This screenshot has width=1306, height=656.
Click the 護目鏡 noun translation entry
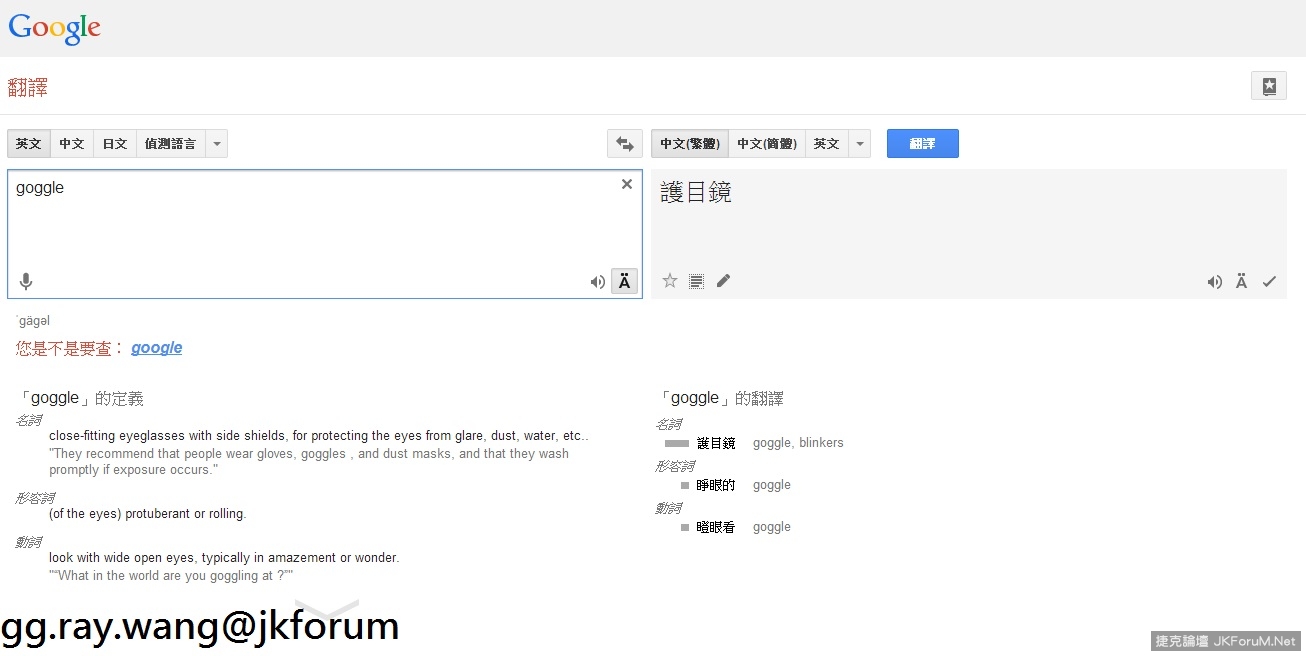coord(716,443)
